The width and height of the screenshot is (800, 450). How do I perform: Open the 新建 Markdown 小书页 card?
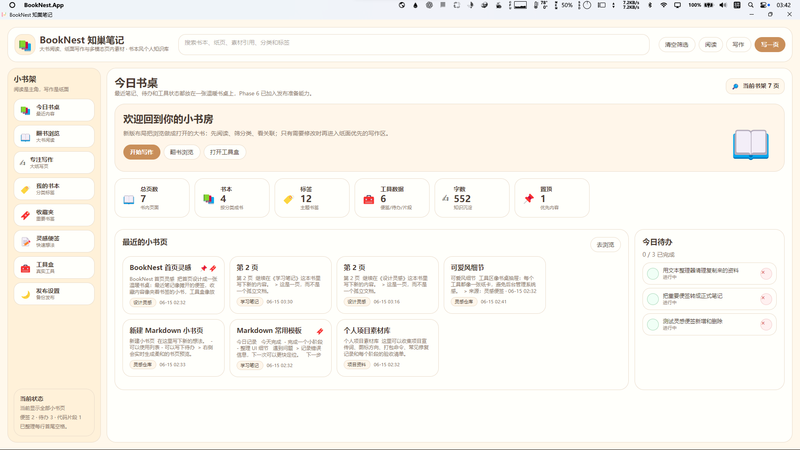coord(173,348)
